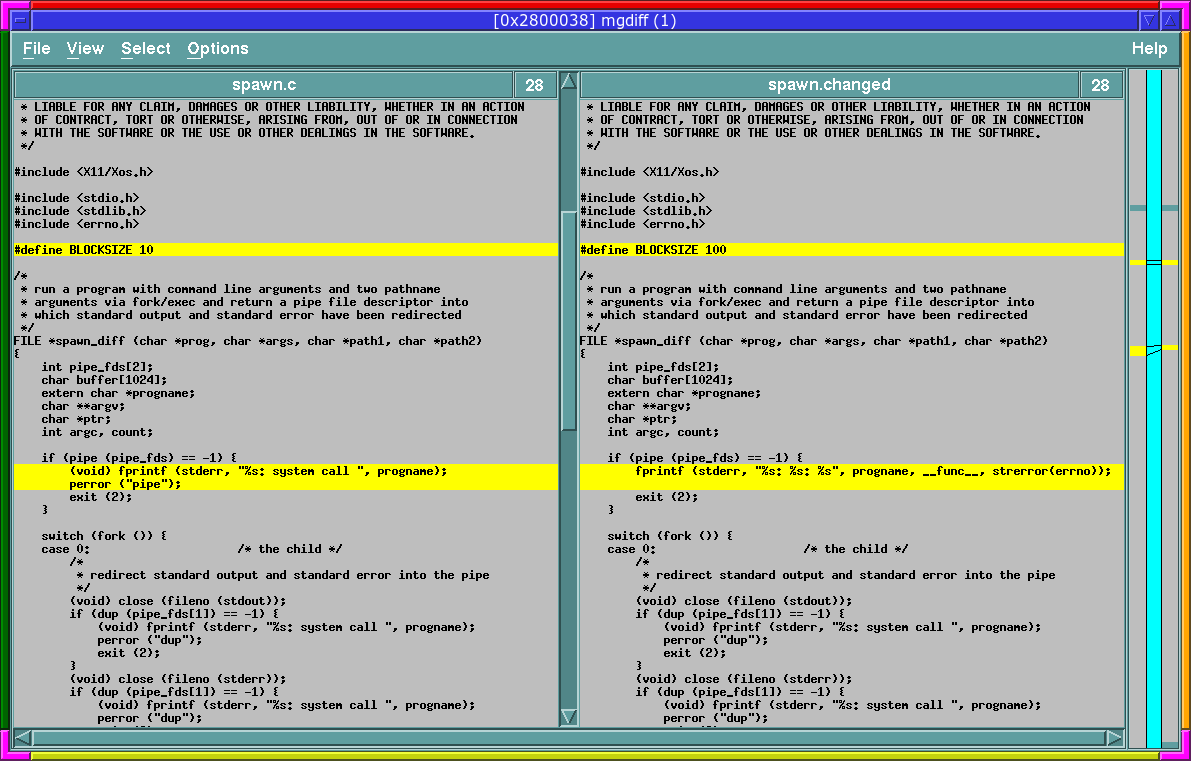Click "which standard output and standard error" in spawn.changed
The width and height of the screenshot is (1191, 761).
(807, 315)
